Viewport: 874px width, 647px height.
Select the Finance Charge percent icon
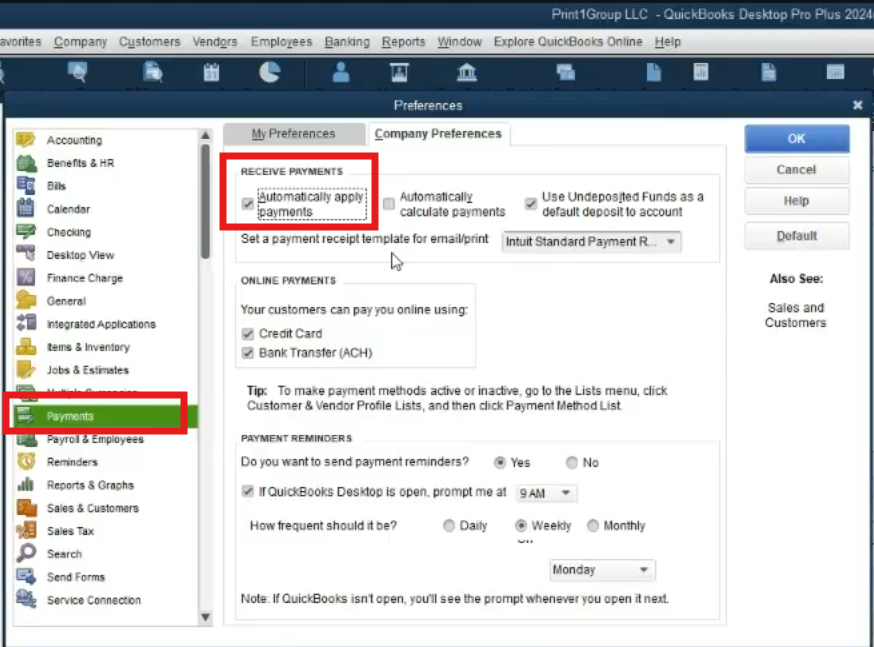[x=26, y=278]
